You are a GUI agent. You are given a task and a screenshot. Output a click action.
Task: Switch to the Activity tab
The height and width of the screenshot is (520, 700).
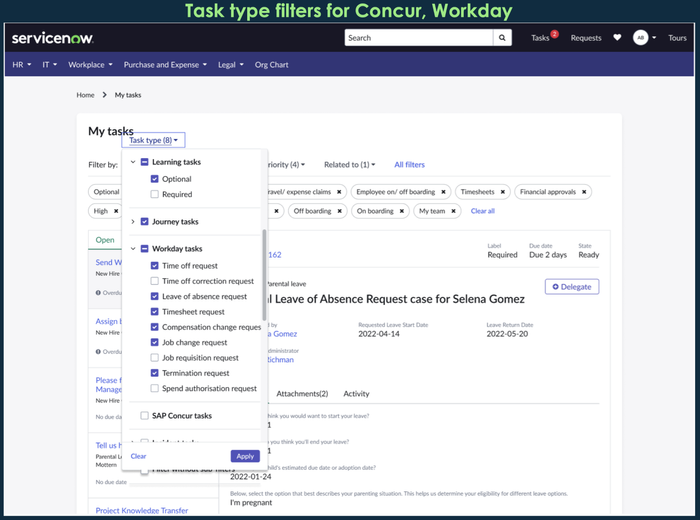coord(356,394)
